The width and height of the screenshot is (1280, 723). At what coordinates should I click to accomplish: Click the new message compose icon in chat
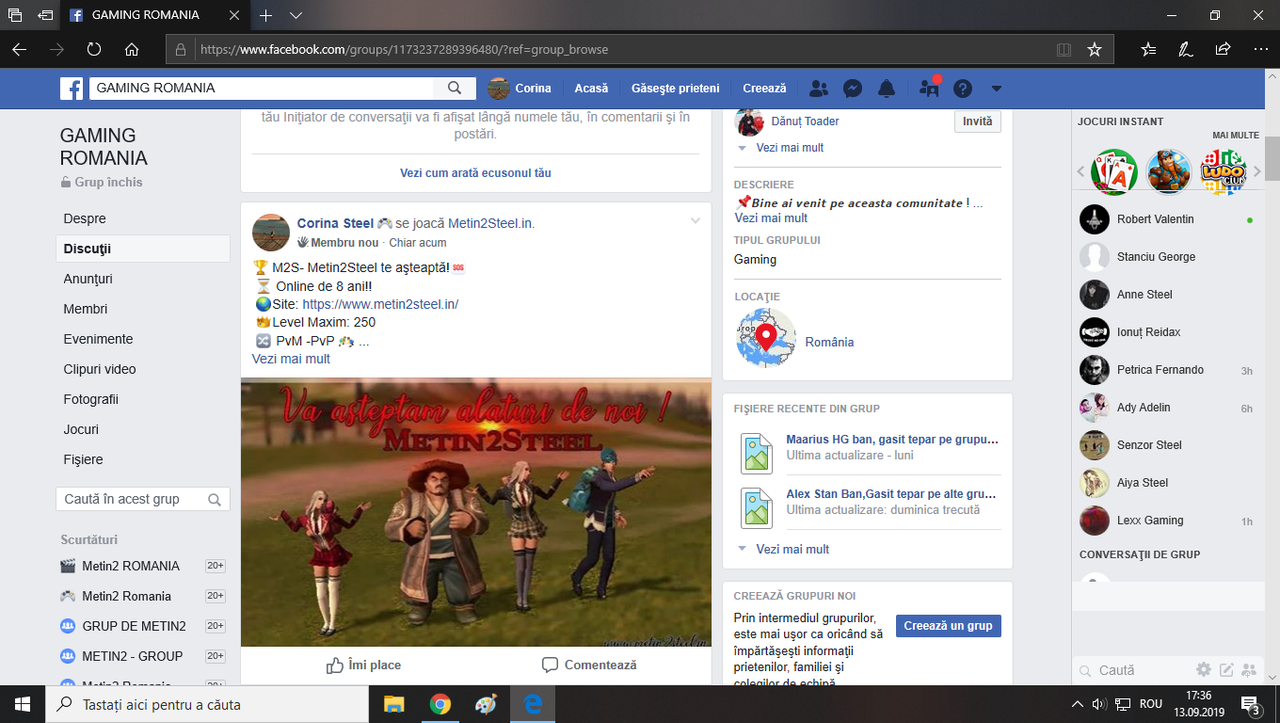[1226, 670]
